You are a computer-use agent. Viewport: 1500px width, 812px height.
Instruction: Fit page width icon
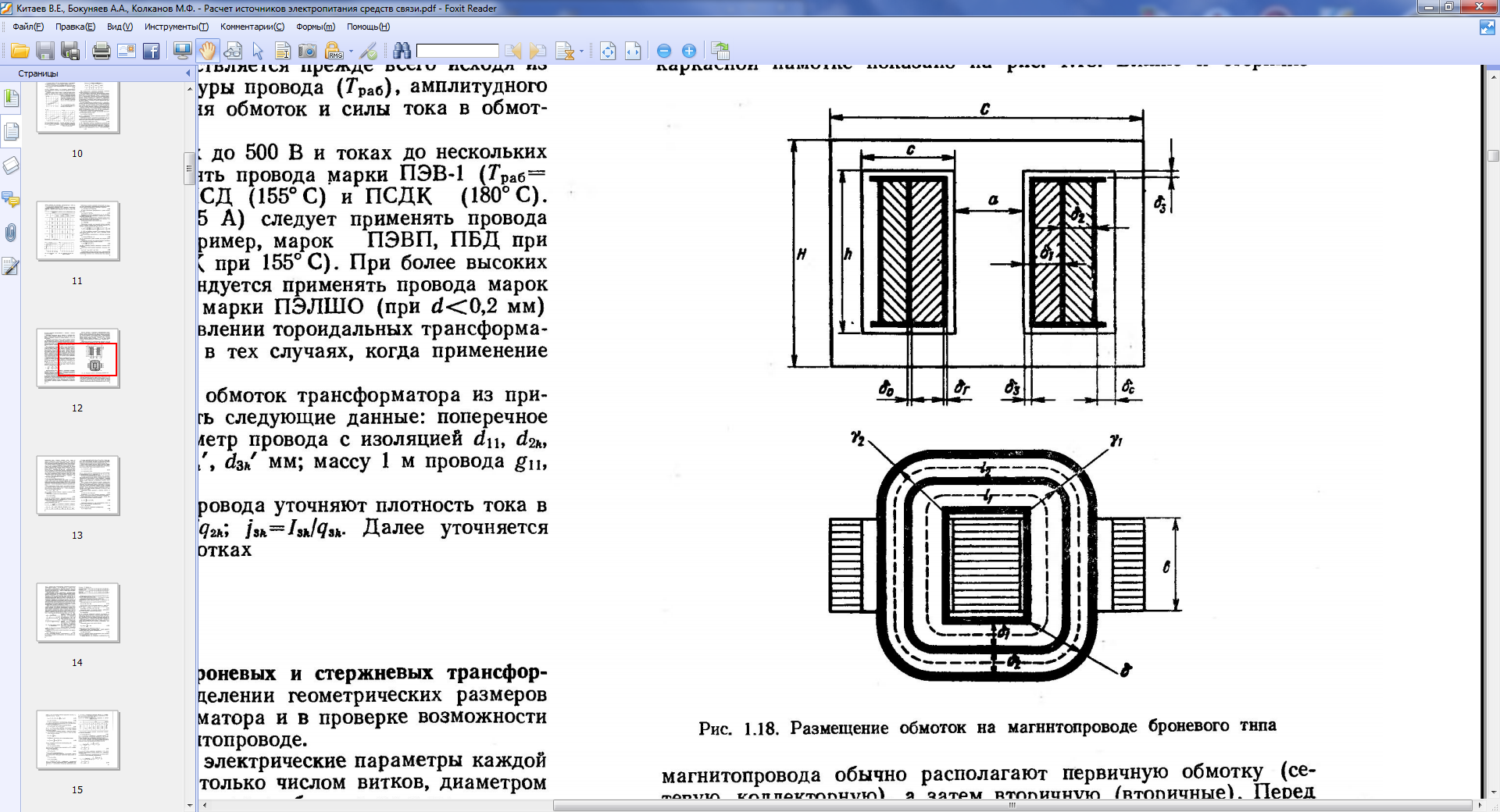[x=633, y=52]
